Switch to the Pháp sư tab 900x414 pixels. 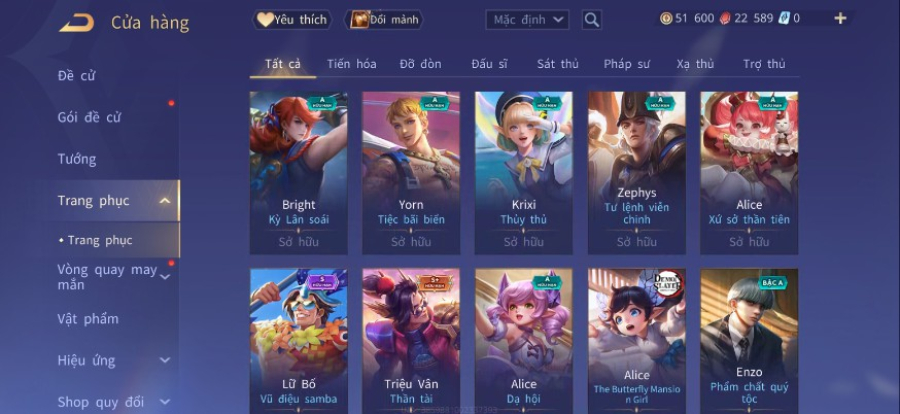[626, 64]
